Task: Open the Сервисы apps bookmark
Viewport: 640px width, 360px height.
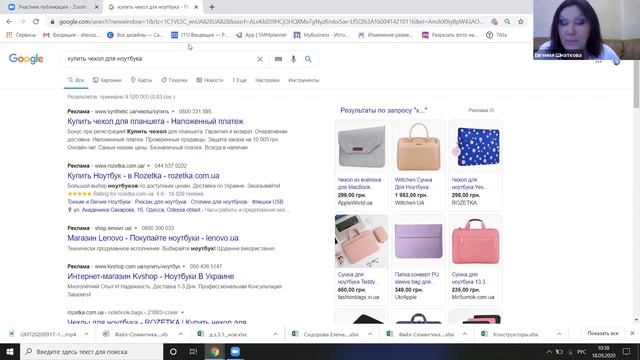Action: (21, 35)
